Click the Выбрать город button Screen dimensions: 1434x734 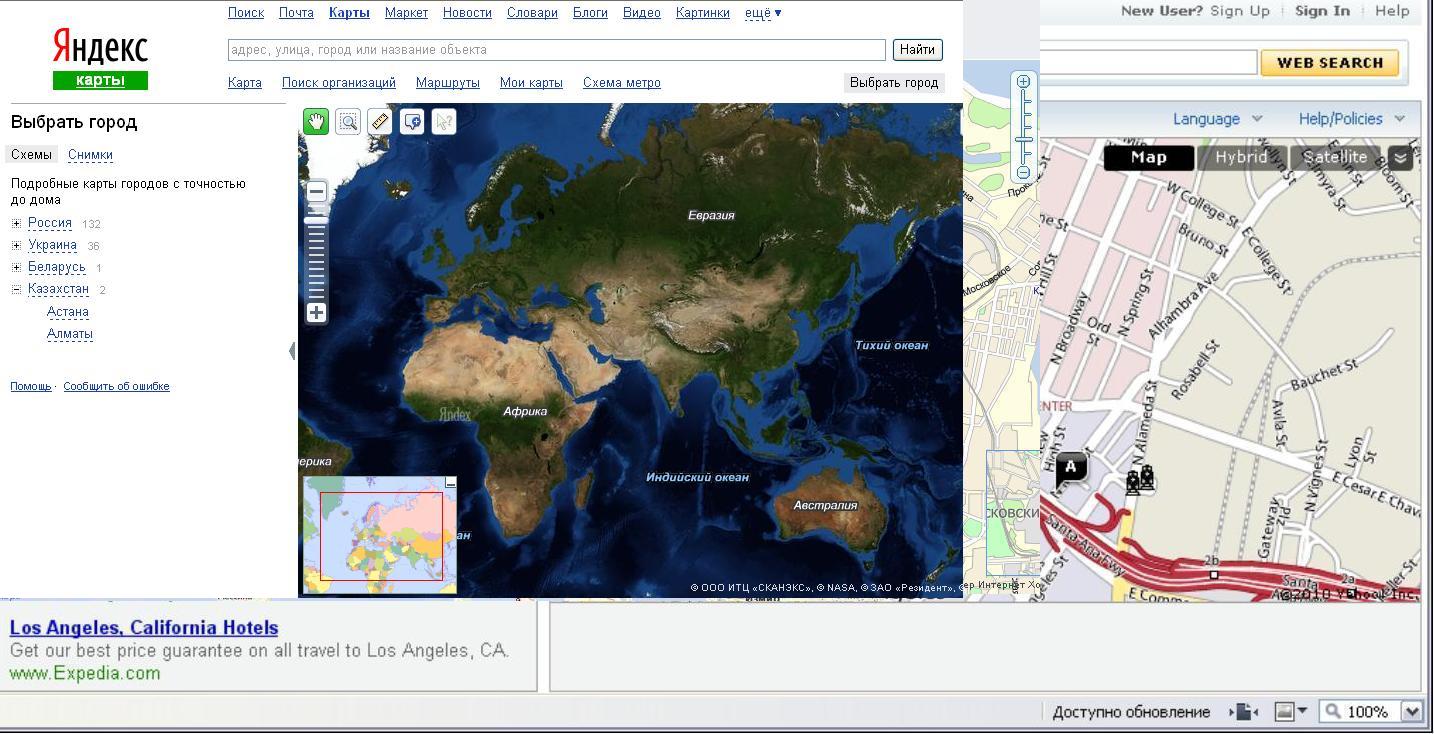click(x=894, y=83)
